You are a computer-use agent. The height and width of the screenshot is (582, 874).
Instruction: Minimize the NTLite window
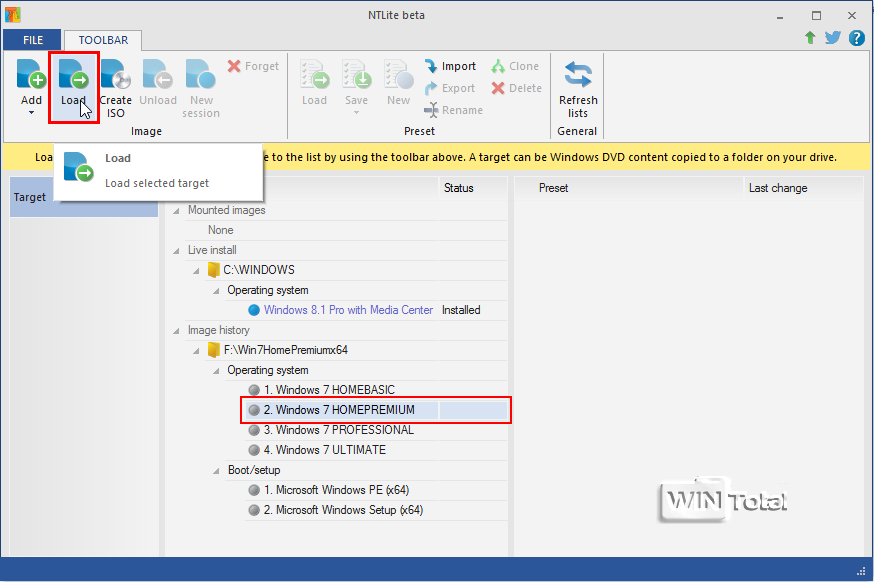(780, 16)
